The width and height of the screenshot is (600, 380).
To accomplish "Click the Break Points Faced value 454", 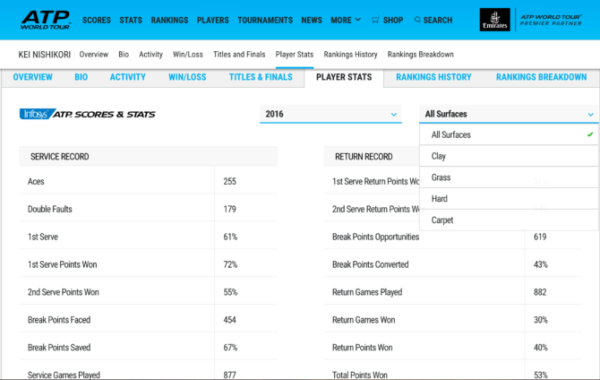I will (230, 320).
